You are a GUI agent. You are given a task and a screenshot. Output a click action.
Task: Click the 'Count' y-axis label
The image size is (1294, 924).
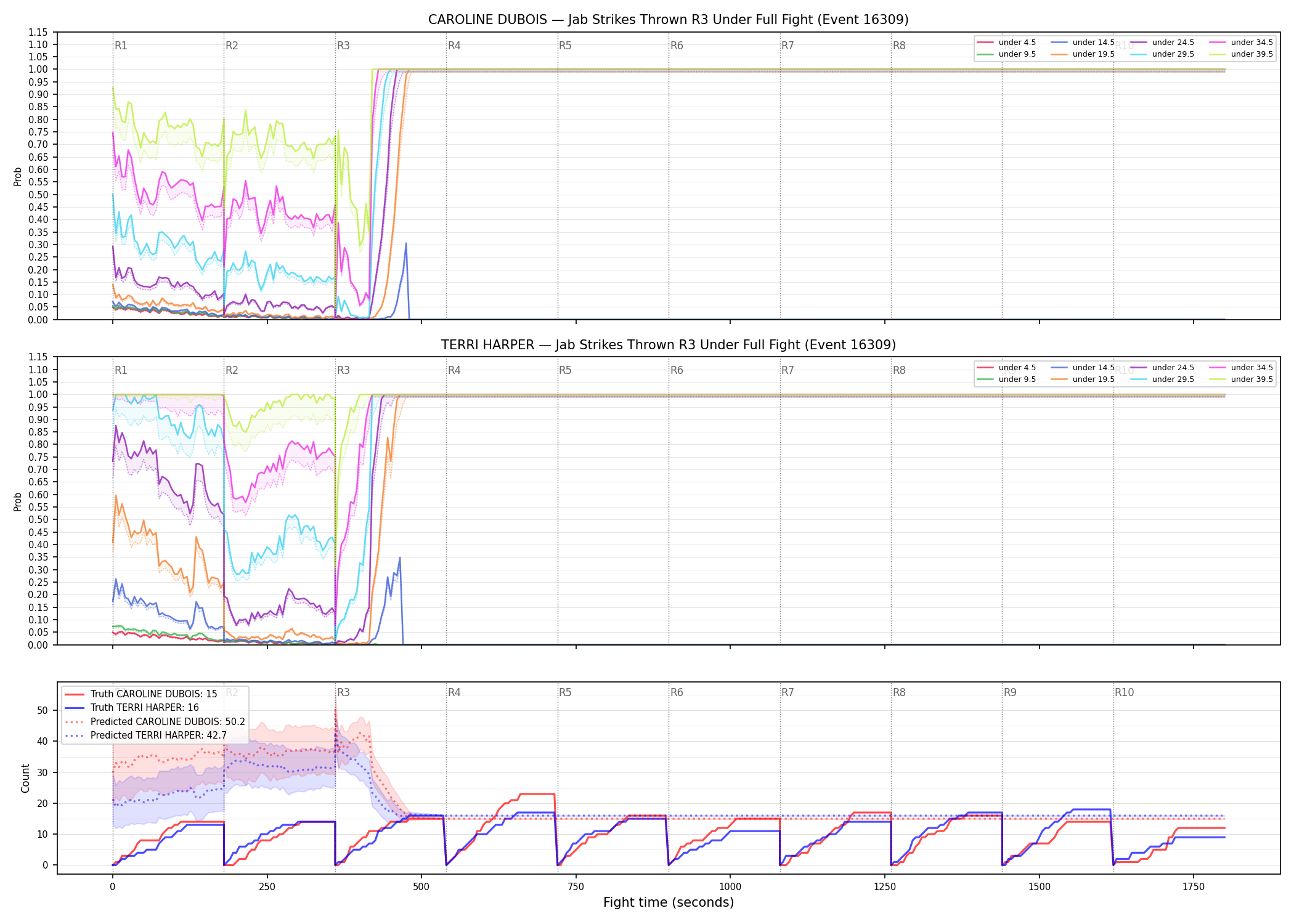[x=25, y=778]
